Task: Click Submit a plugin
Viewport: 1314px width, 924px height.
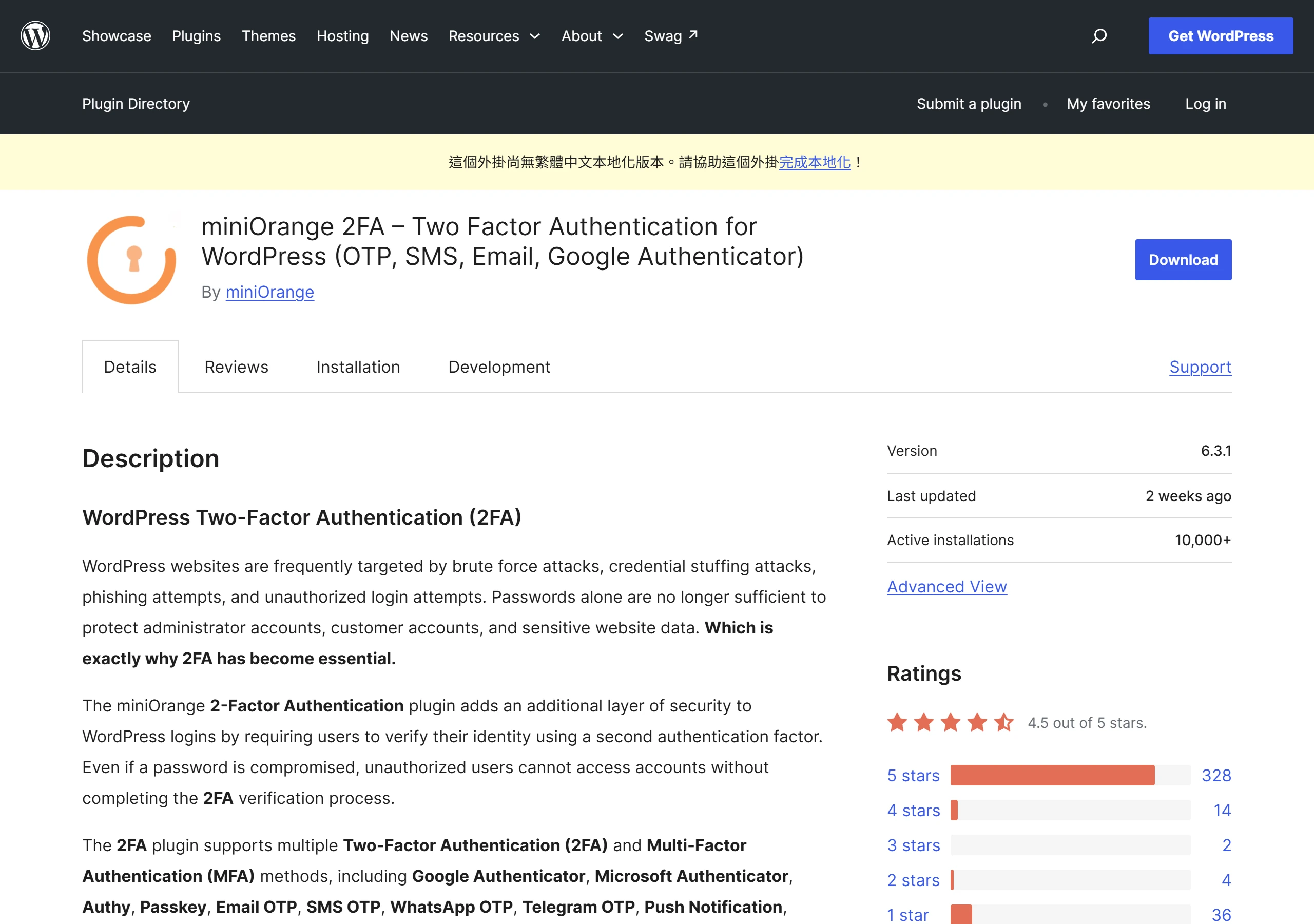Action: 969,104
